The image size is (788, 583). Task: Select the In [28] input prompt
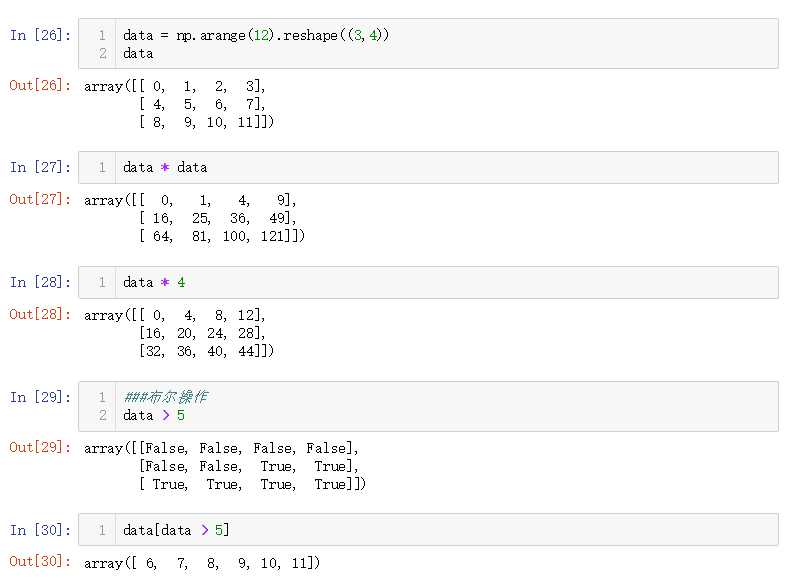point(40,282)
